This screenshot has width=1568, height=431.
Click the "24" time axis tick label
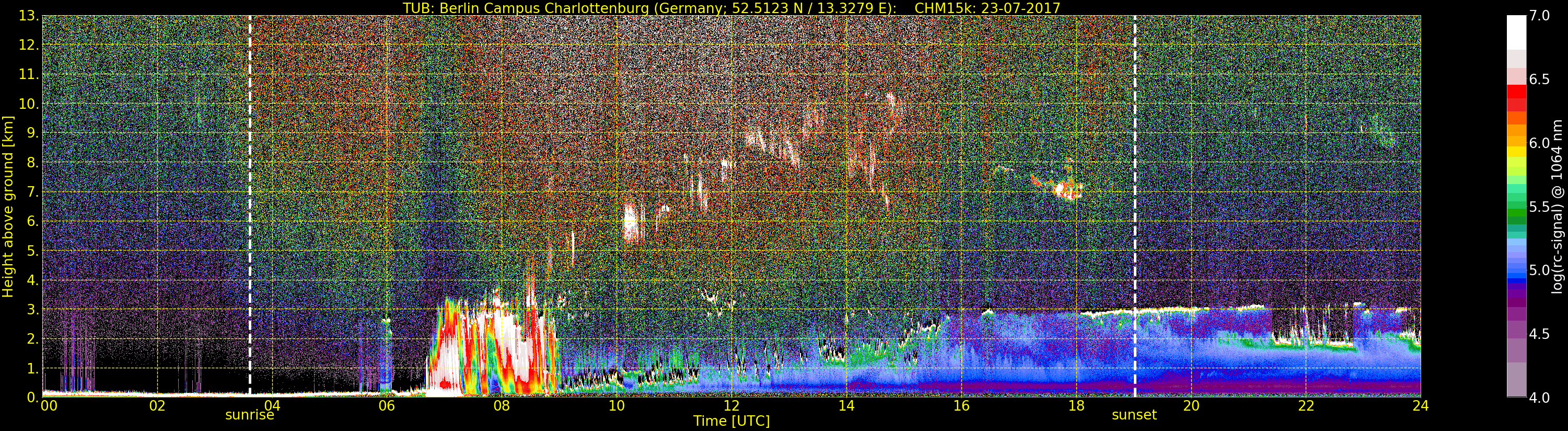coord(1421,406)
